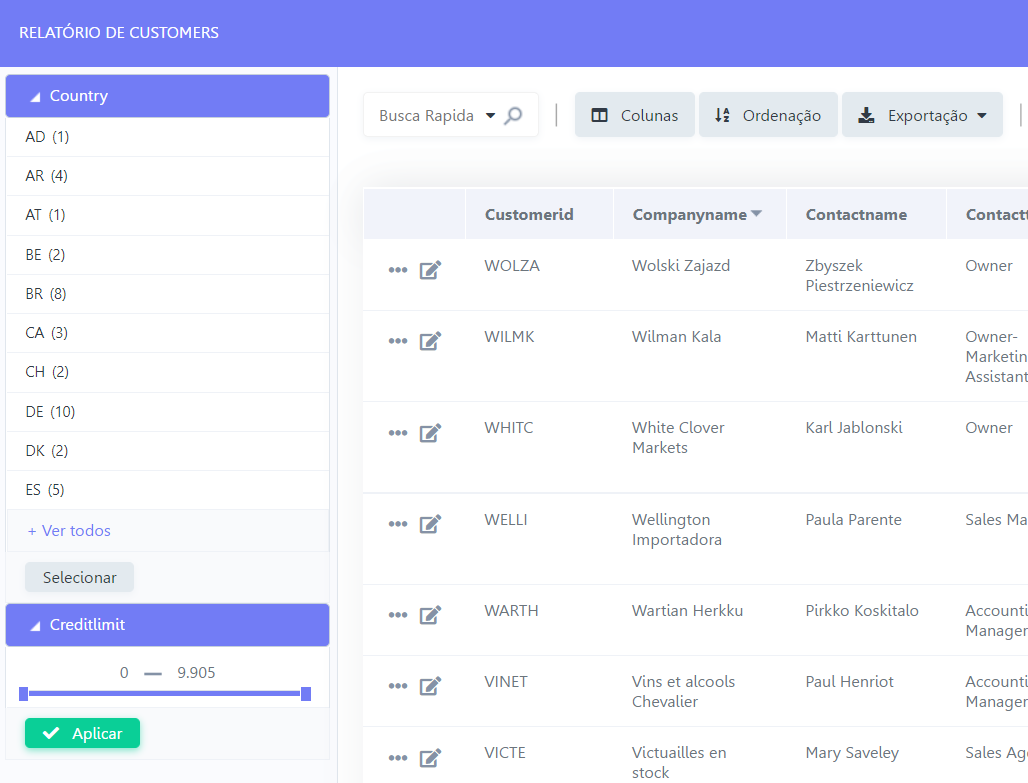Filter by country CA (3)

pos(167,333)
